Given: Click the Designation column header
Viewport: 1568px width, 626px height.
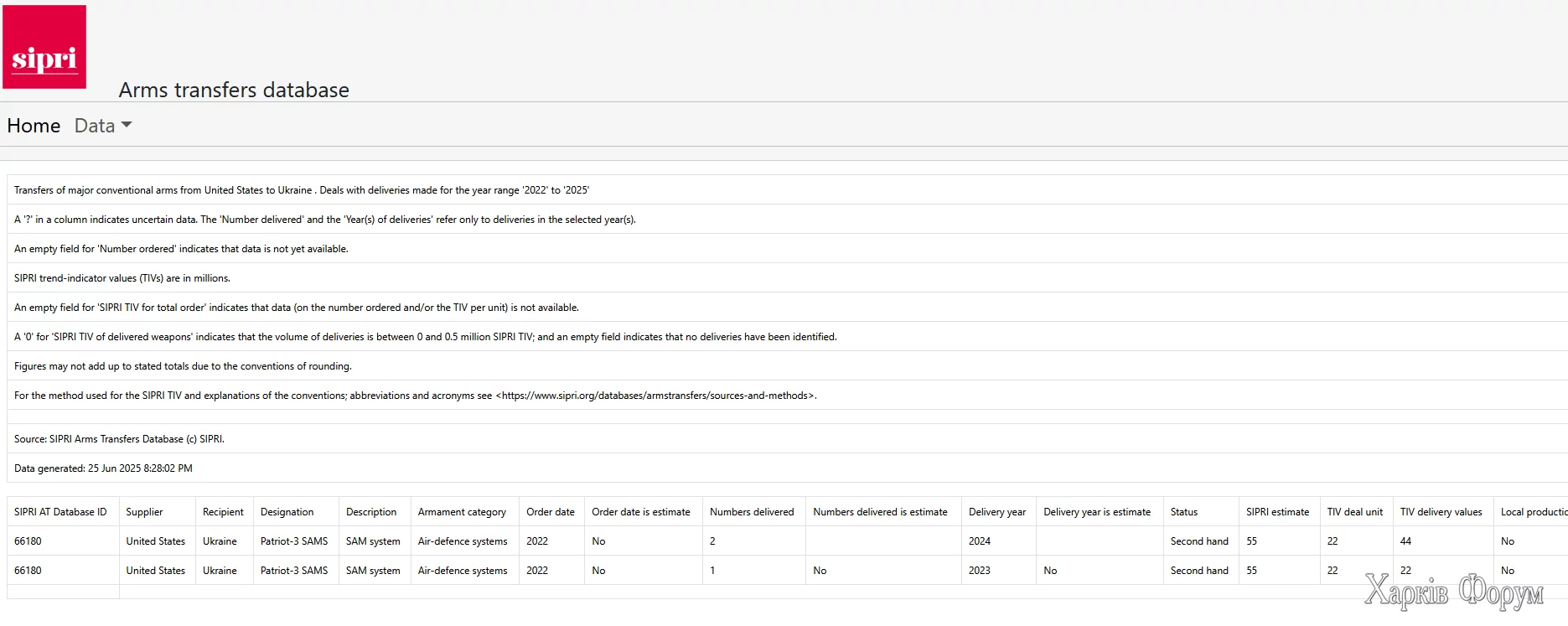Looking at the screenshot, I should click(x=287, y=512).
